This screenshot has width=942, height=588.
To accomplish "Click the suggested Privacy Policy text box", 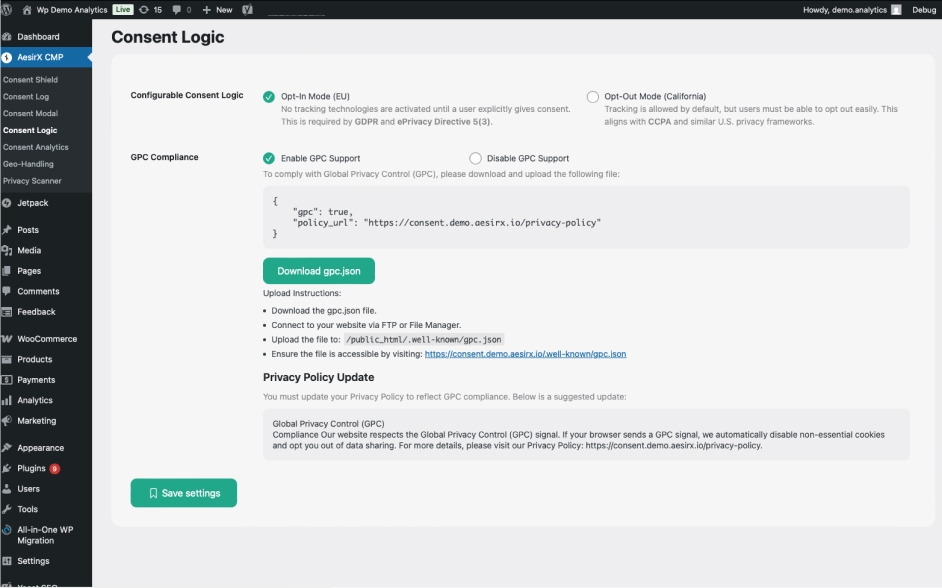I will (586, 435).
